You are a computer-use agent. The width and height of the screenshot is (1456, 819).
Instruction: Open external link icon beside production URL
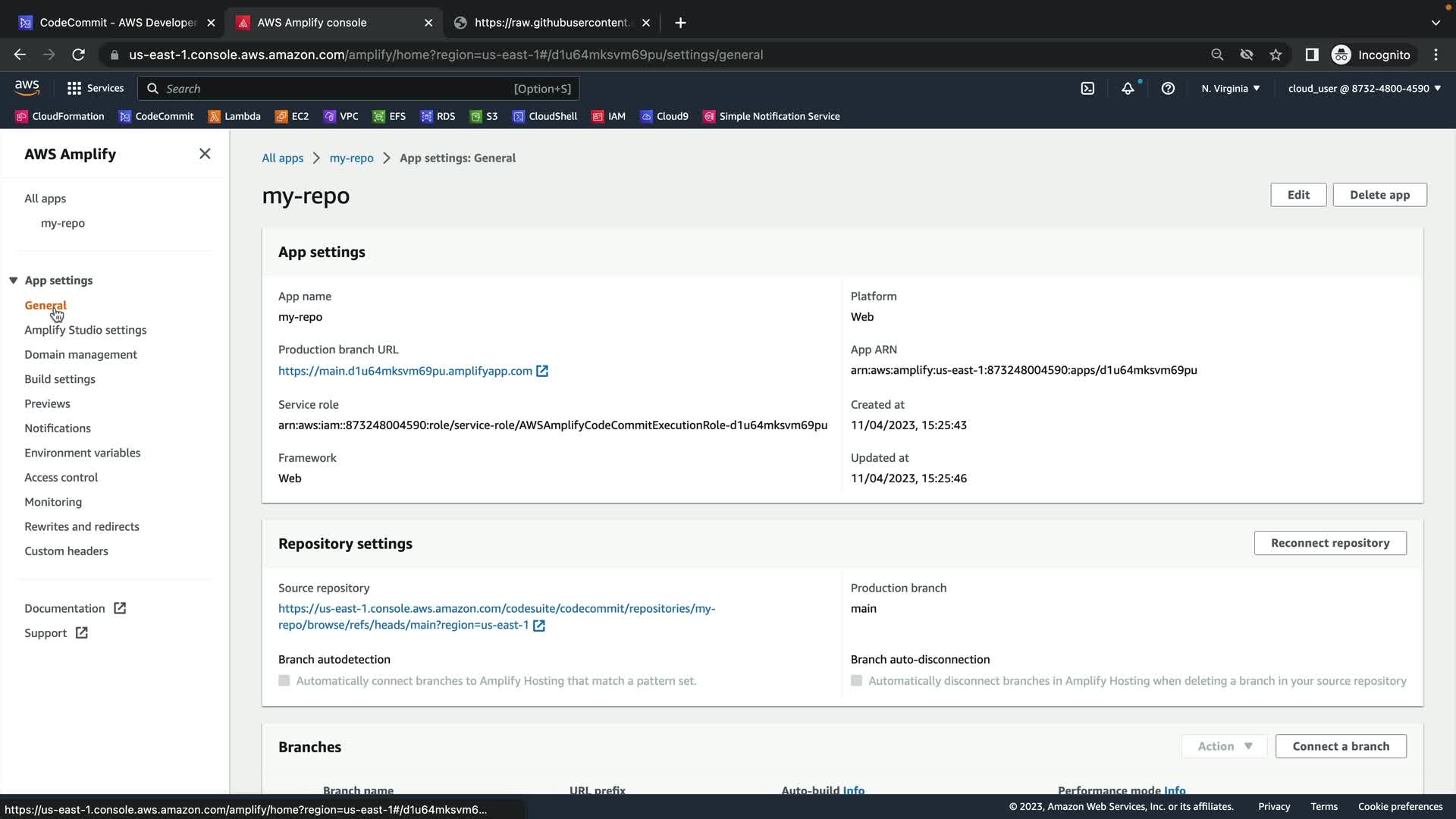[542, 371]
